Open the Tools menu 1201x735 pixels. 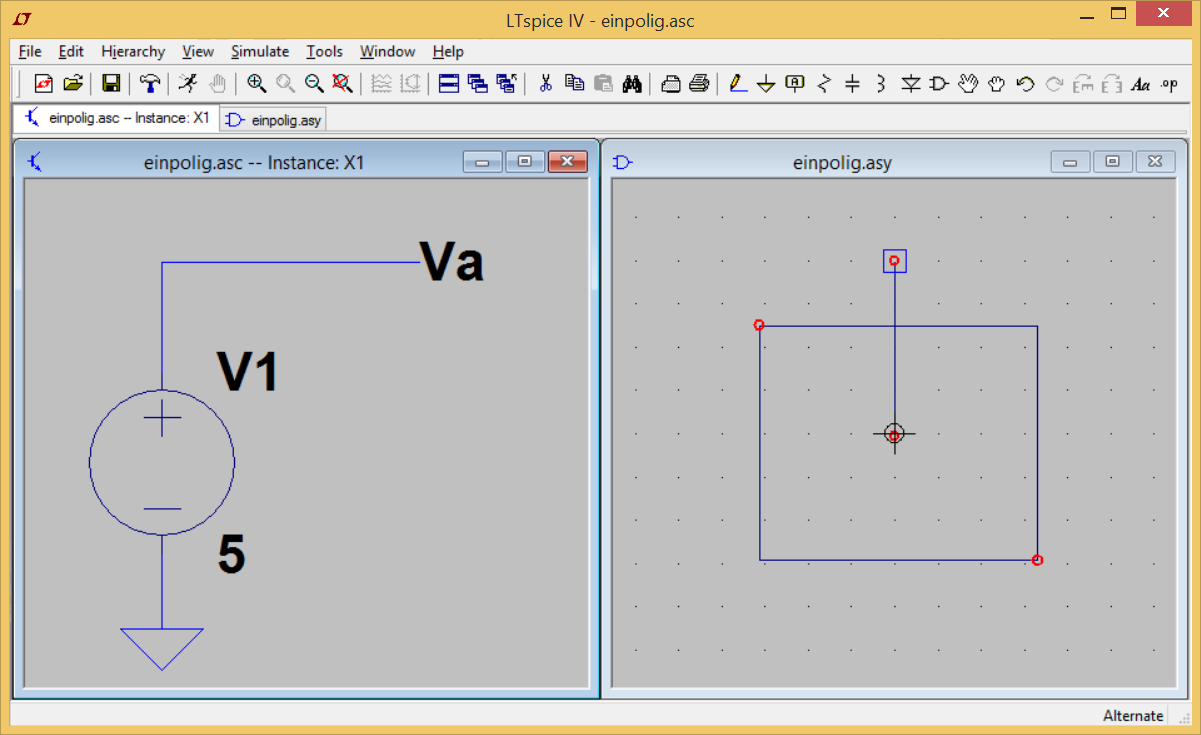click(x=325, y=52)
